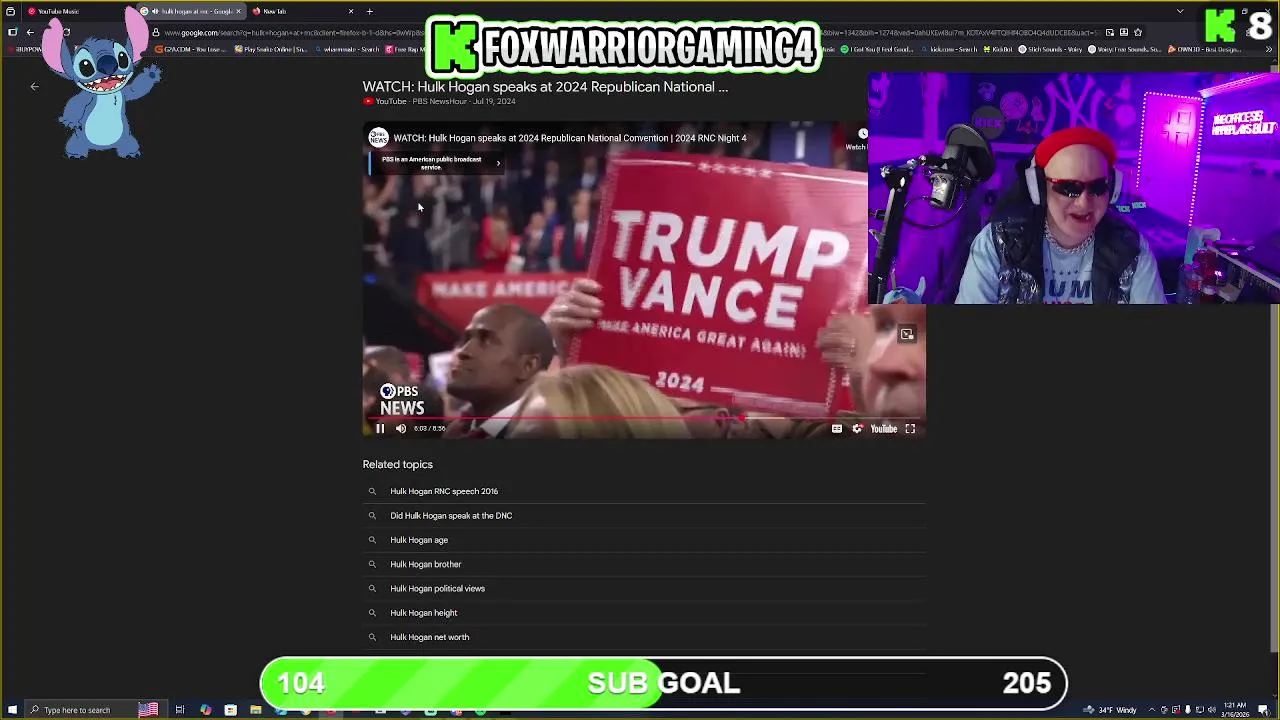Click search icon beside Hulk Hogan age

372,540
